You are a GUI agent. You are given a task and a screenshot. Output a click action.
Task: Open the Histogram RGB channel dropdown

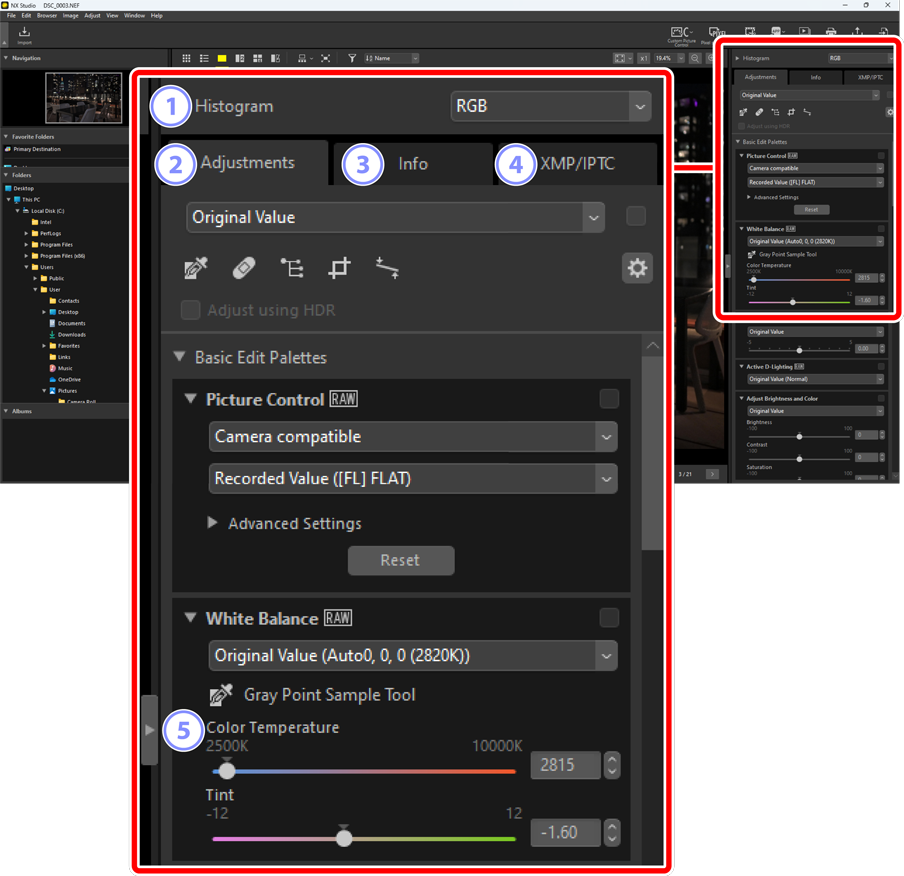tap(550, 106)
